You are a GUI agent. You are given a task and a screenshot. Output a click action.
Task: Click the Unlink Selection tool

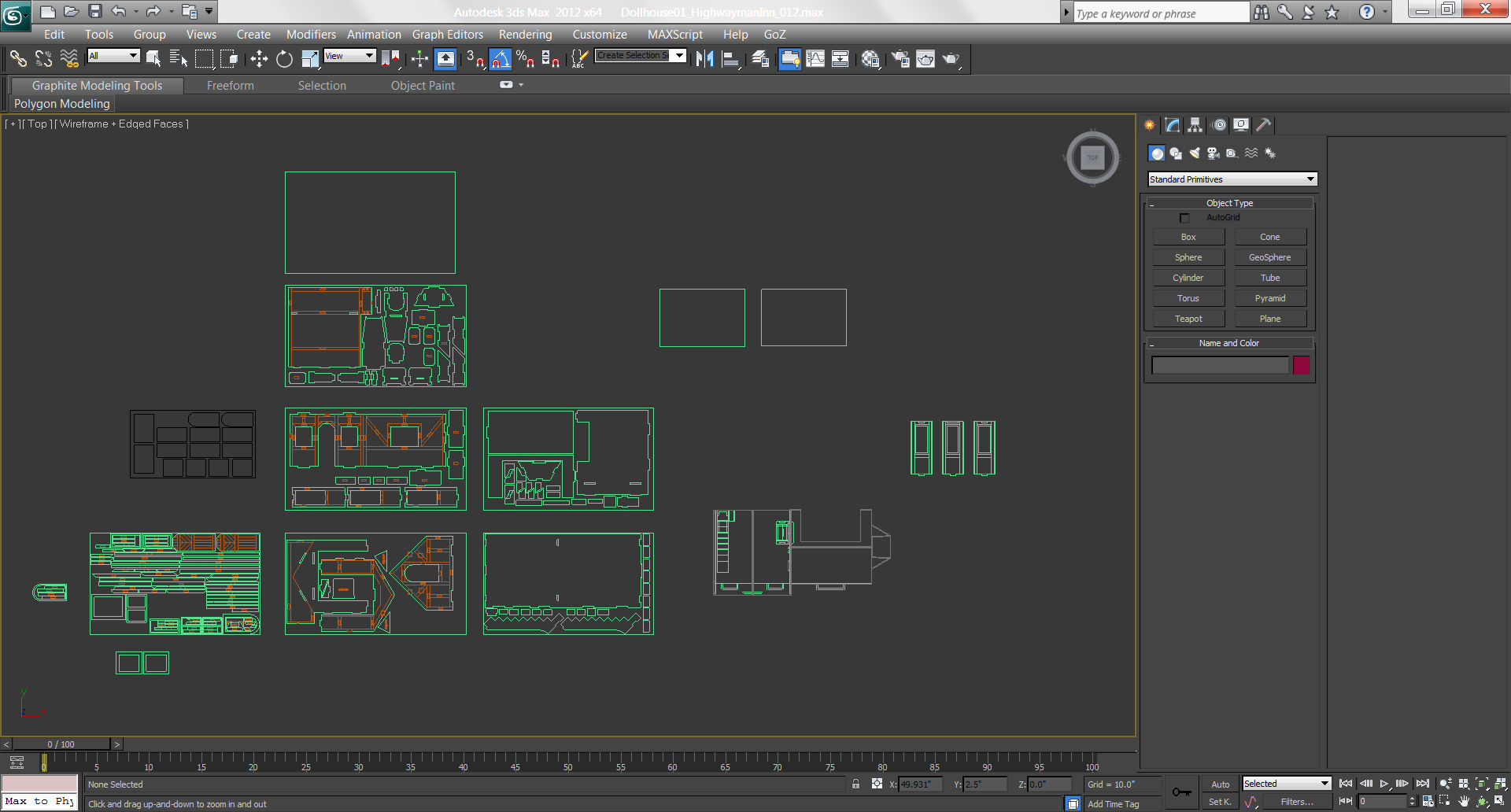tap(43, 59)
